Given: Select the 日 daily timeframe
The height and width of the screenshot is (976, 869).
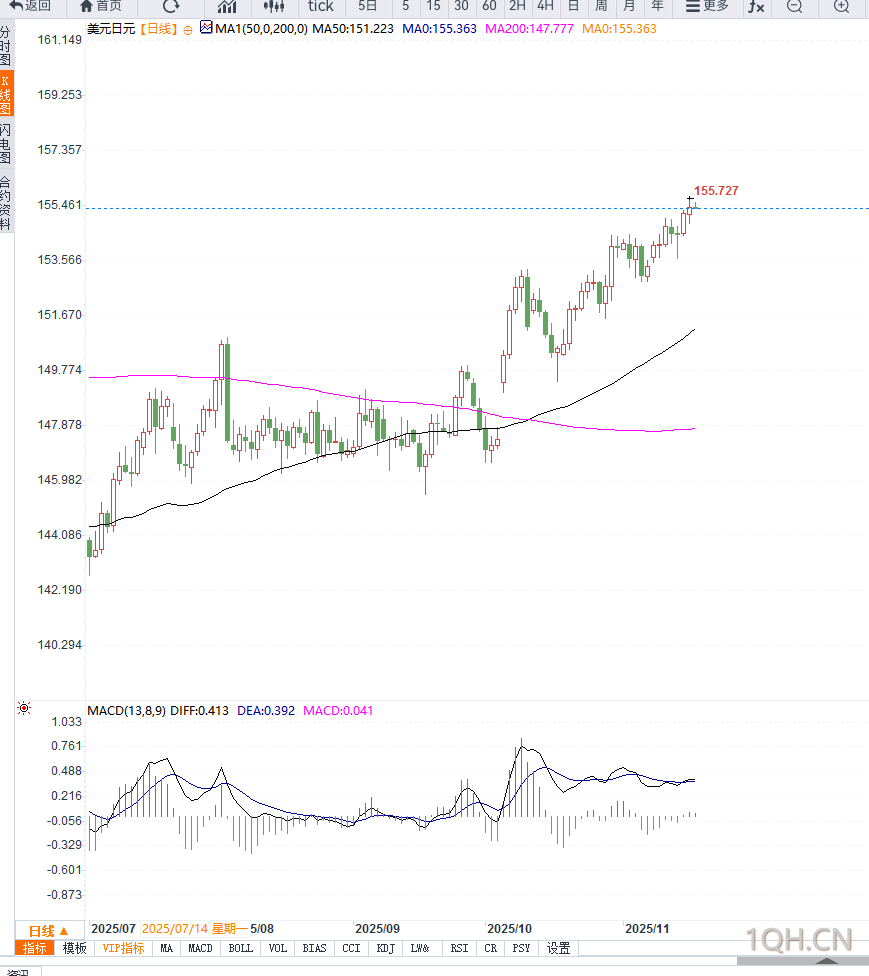Looking at the screenshot, I should (573, 6).
